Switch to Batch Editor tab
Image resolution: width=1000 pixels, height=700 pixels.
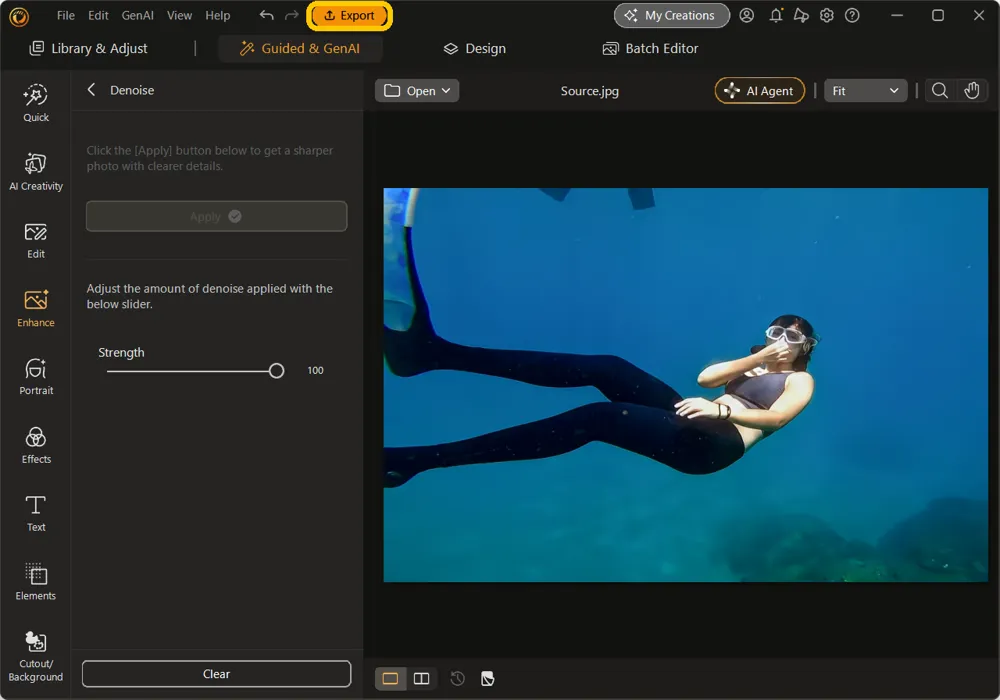pos(651,48)
